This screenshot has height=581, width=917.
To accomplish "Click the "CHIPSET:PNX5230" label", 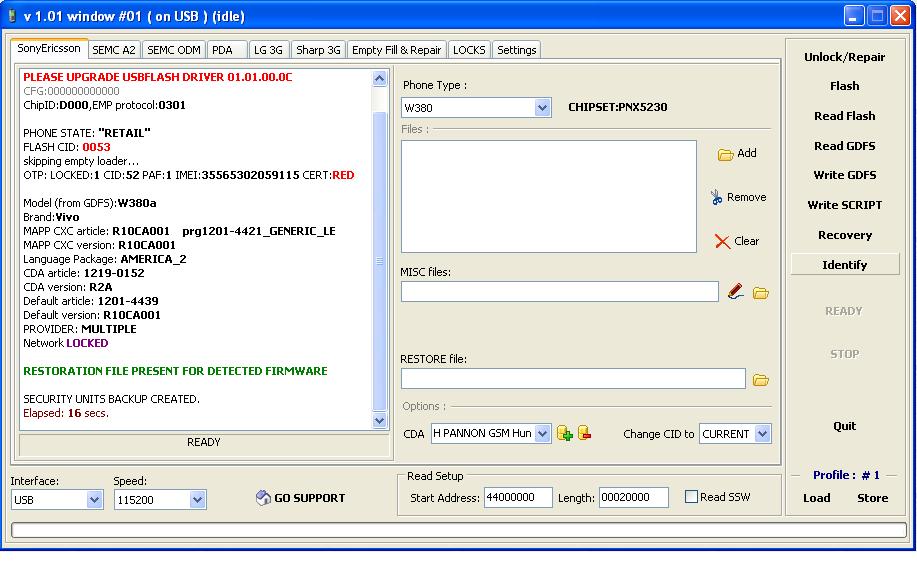I will click(x=618, y=107).
